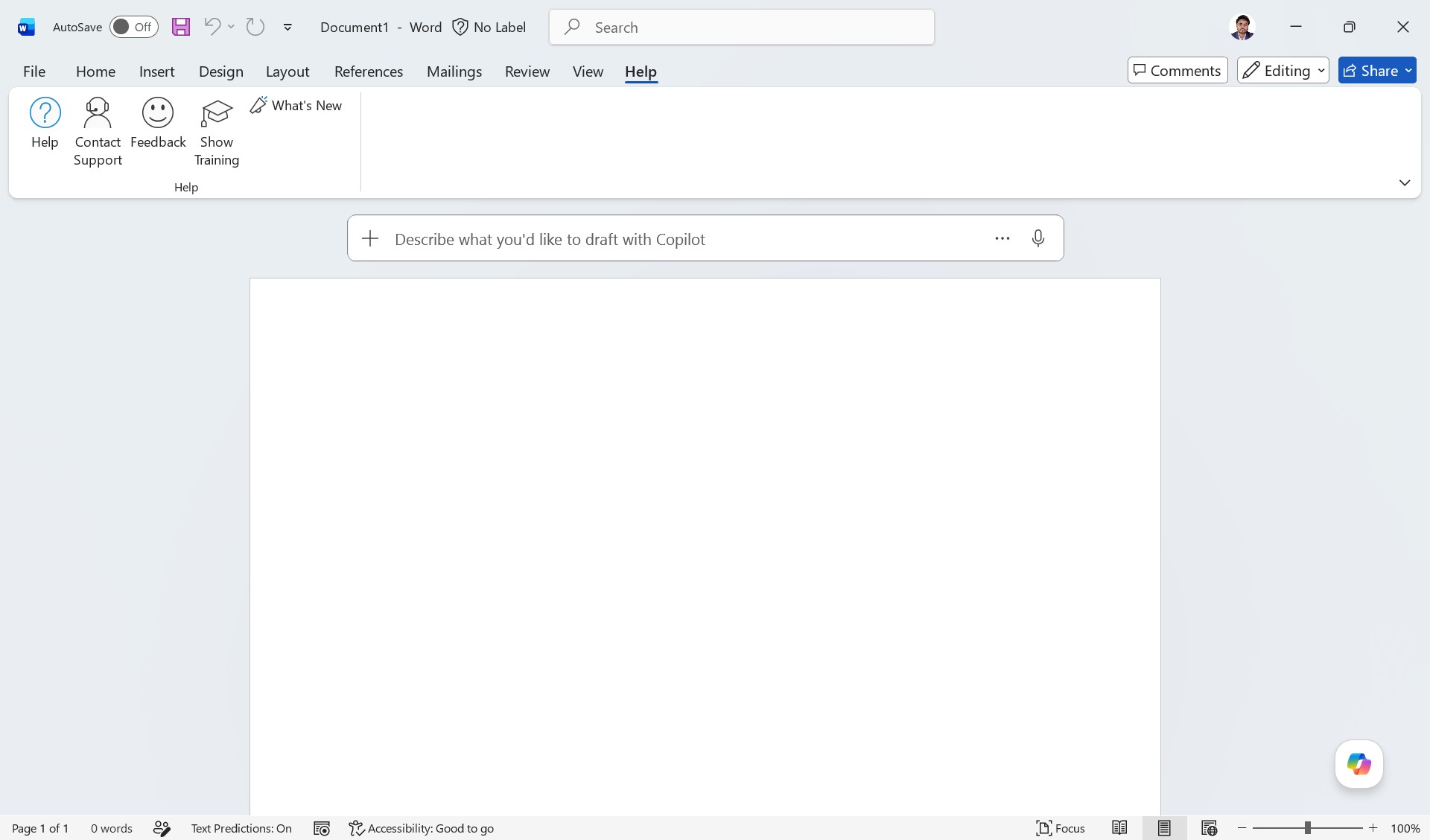
Task: Click the zoom slider handle
Action: (x=1307, y=828)
